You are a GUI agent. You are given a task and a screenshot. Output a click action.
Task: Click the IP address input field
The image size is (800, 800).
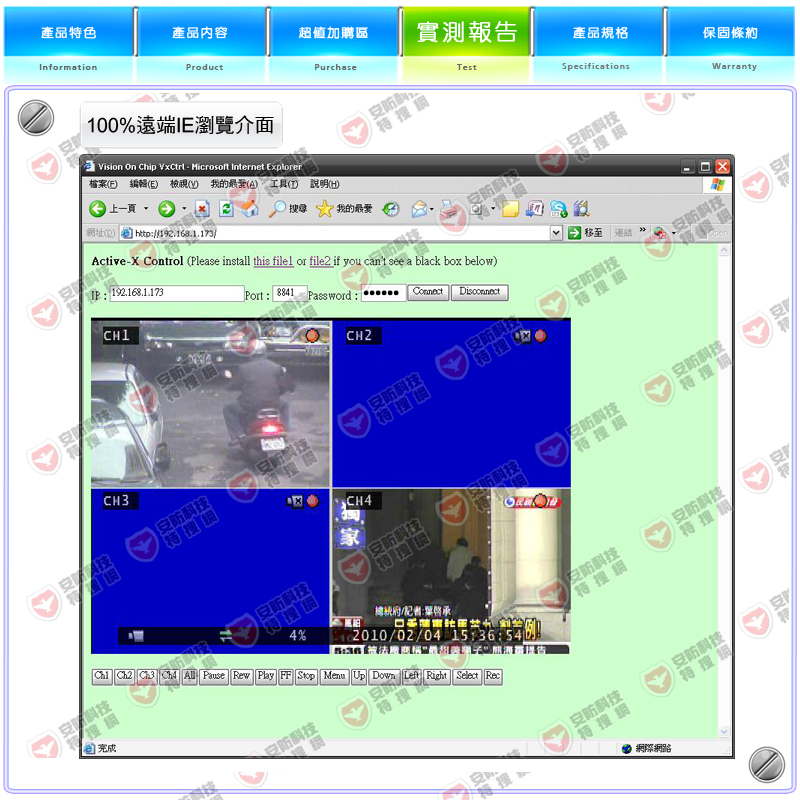tap(177, 293)
